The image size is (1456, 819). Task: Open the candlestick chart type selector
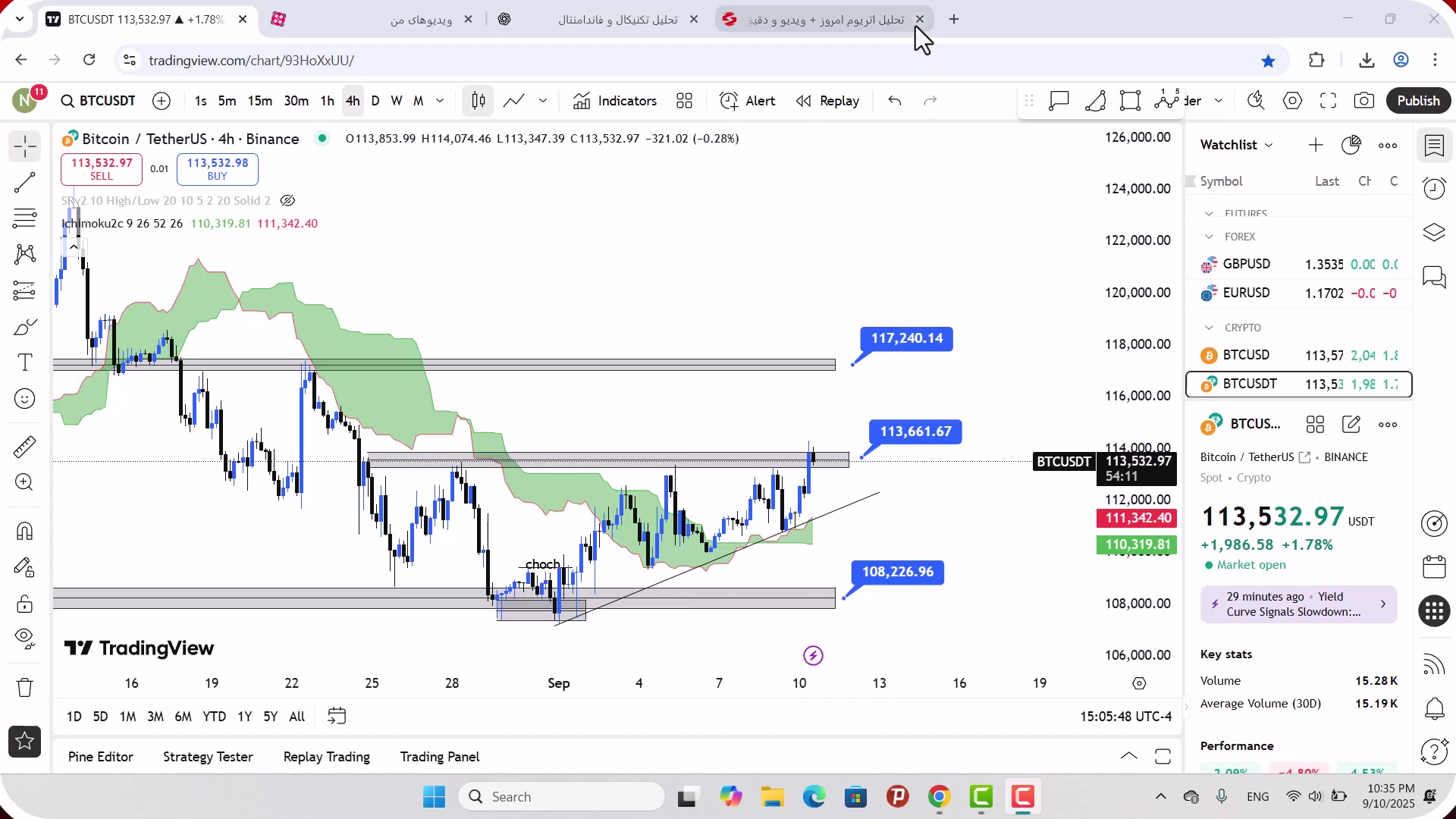[478, 101]
